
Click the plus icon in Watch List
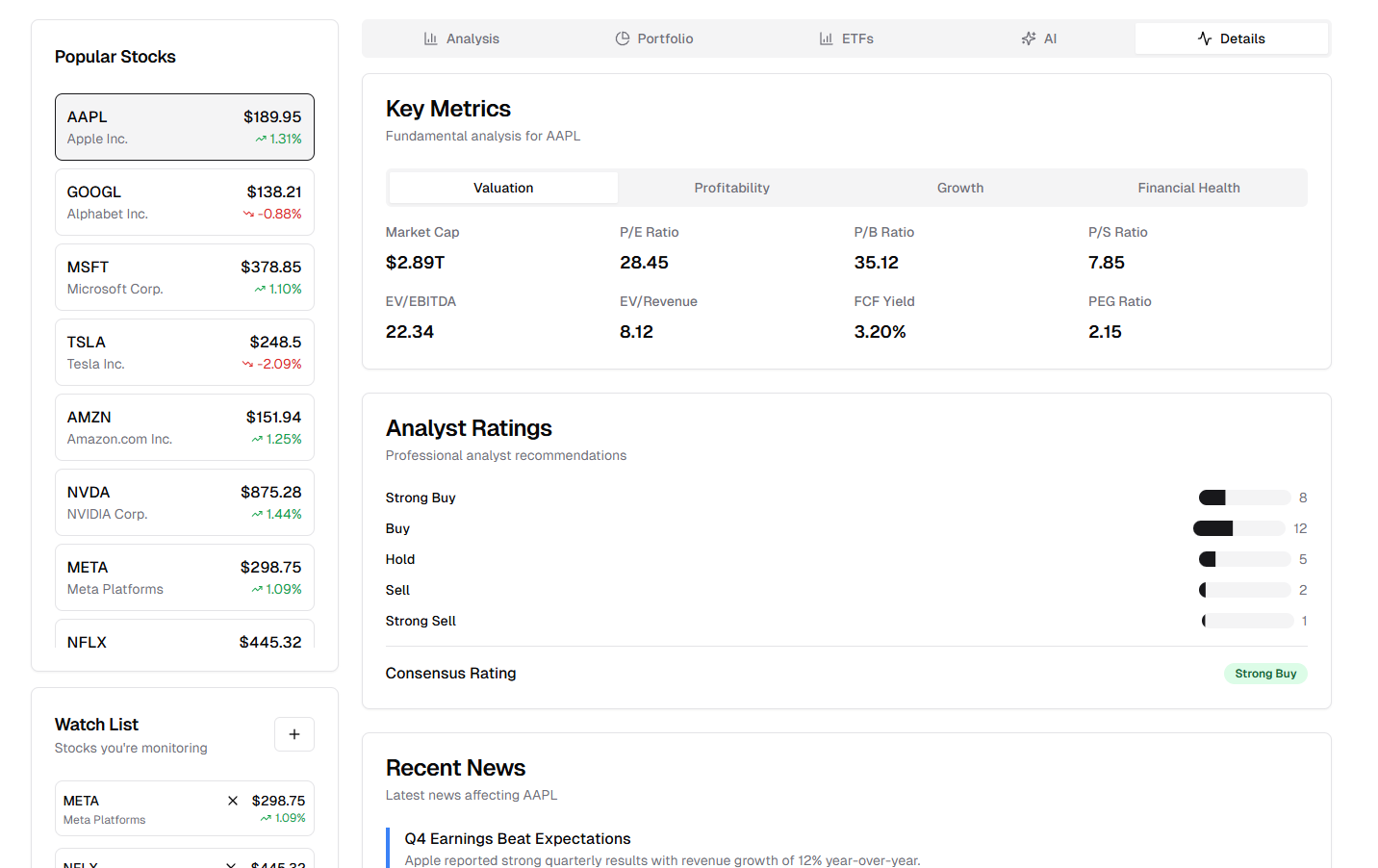click(x=294, y=734)
